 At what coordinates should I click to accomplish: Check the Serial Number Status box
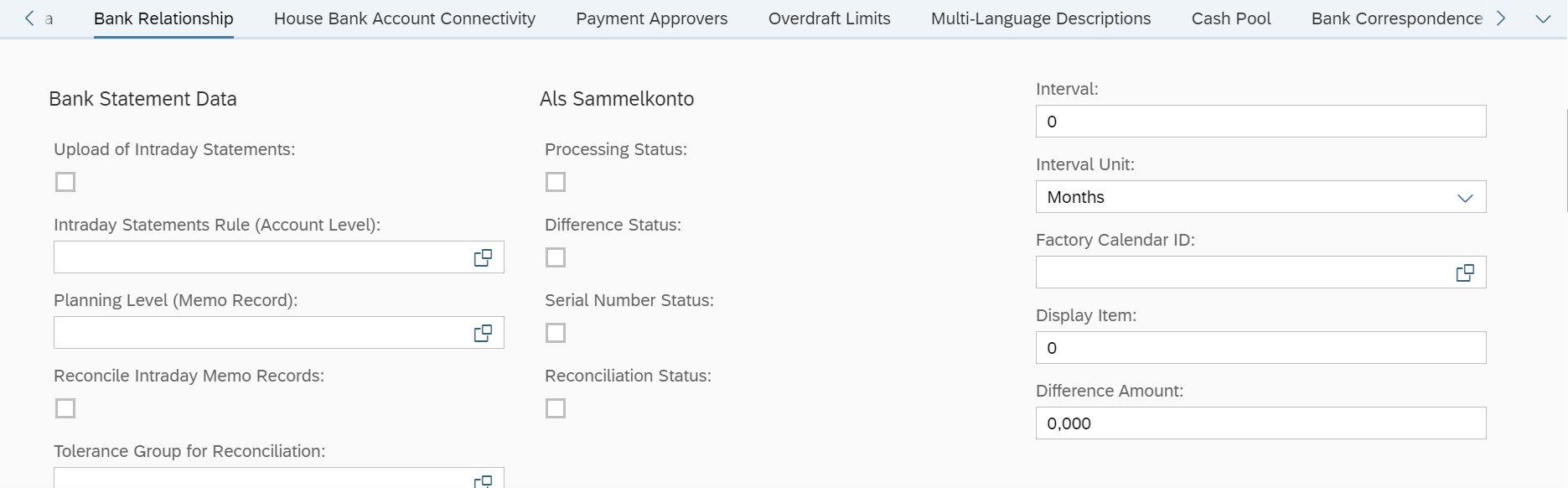tap(556, 333)
